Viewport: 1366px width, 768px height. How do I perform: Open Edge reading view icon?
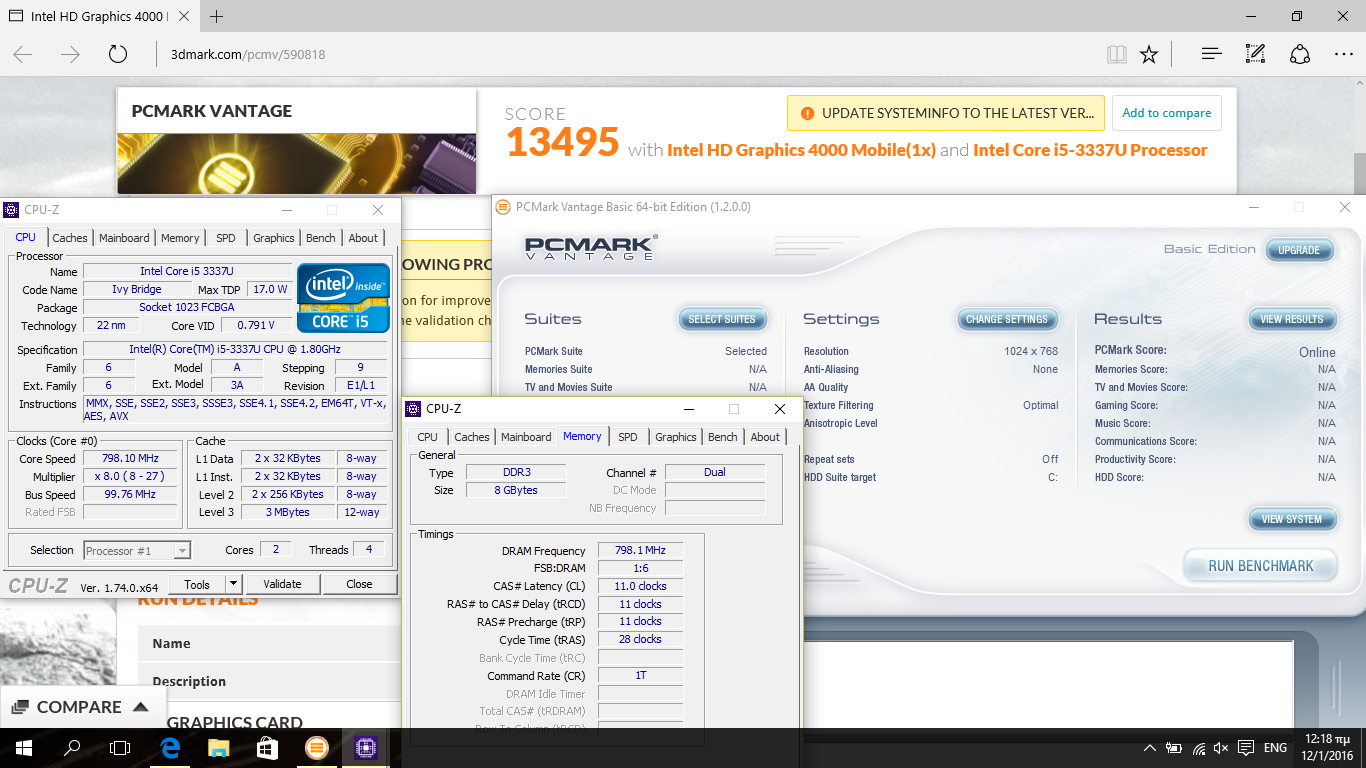click(1117, 55)
